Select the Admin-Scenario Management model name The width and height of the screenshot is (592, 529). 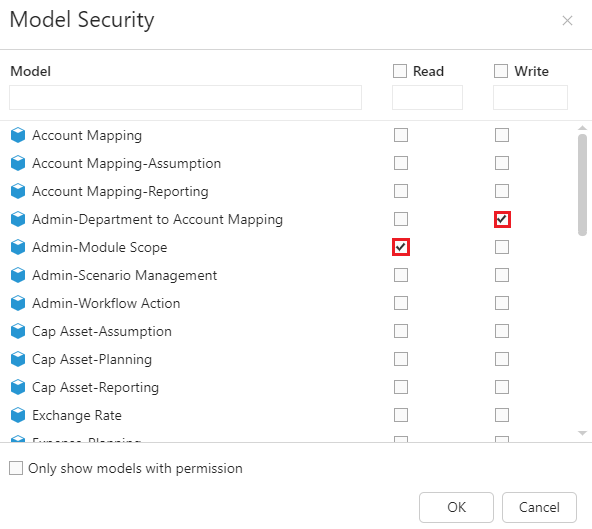coord(125,275)
